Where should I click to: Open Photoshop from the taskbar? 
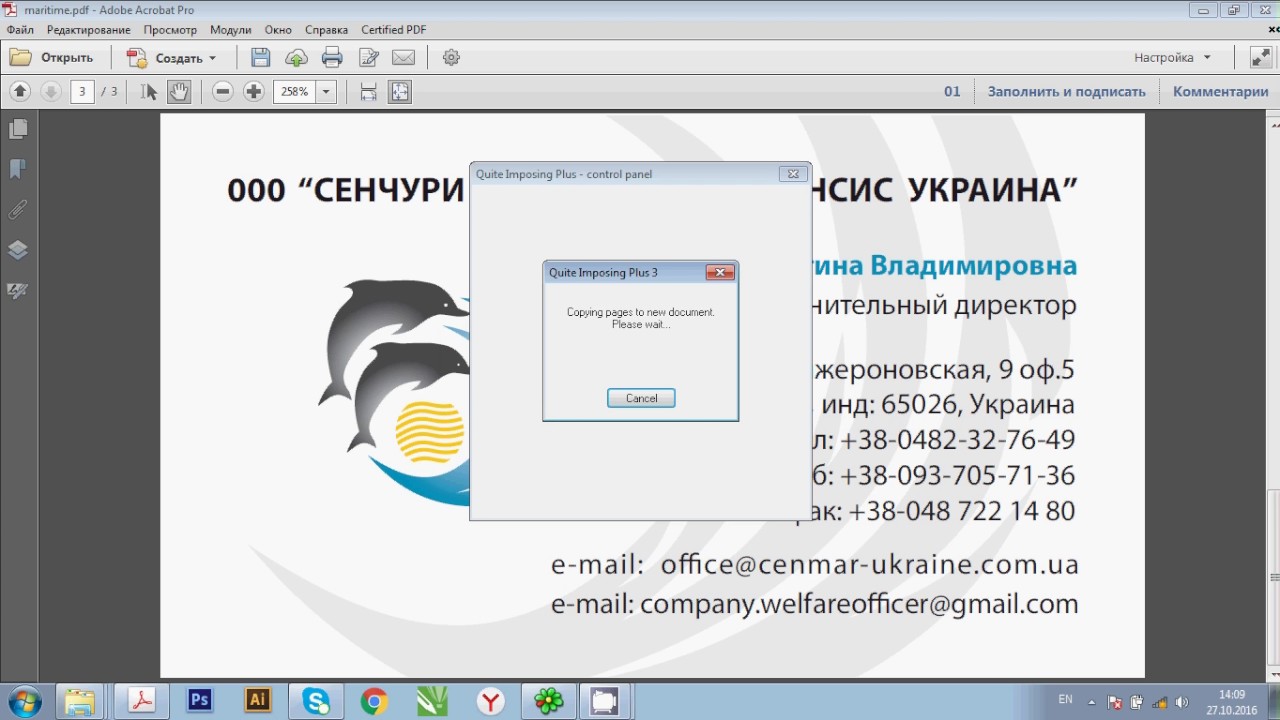200,701
